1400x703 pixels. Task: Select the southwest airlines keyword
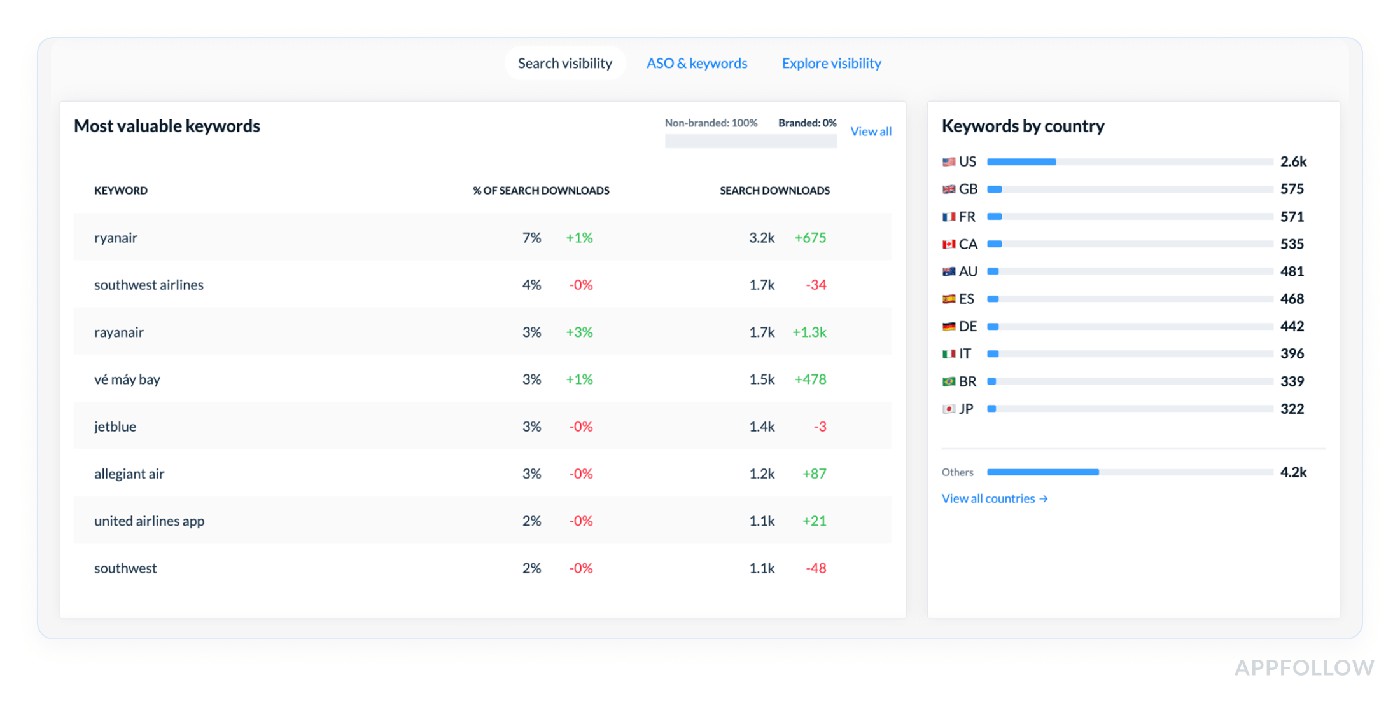pos(149,285)
